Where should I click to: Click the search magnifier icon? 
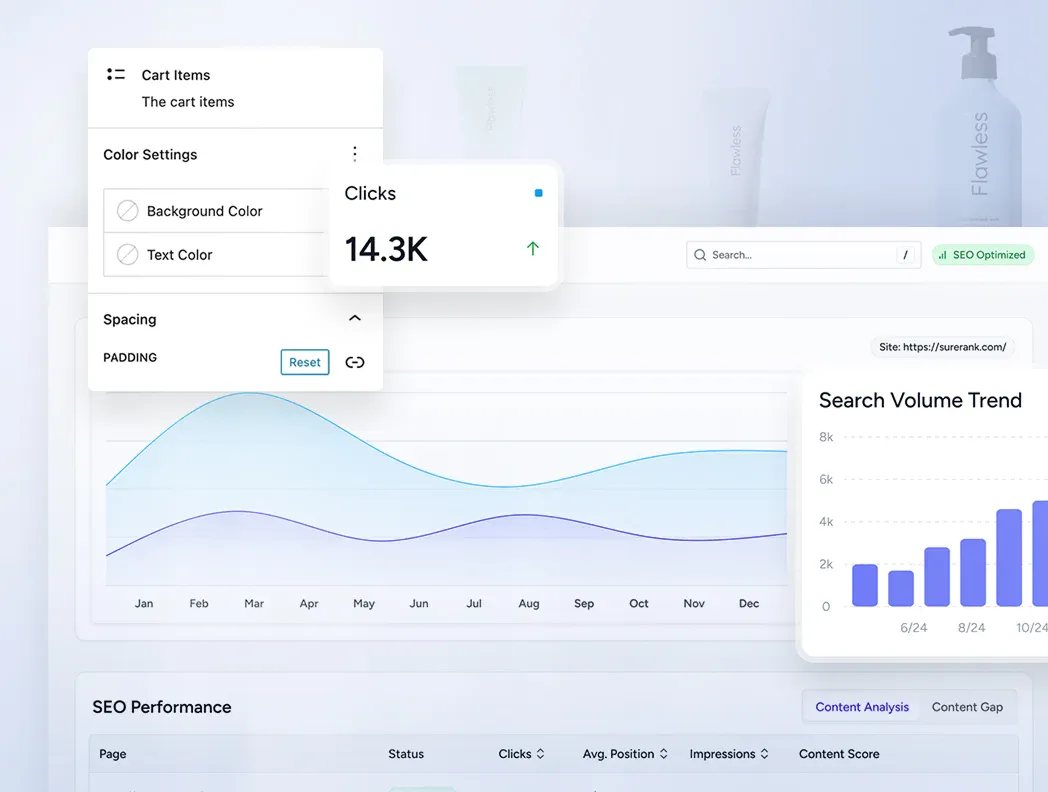[700, 255]
